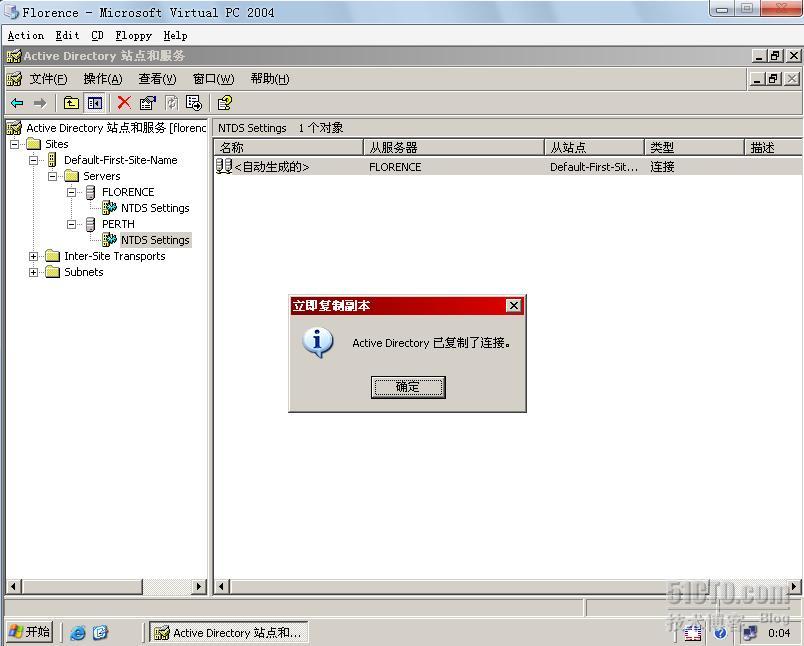
Task: Click the 开始 Start button
Action: (30, 632)
